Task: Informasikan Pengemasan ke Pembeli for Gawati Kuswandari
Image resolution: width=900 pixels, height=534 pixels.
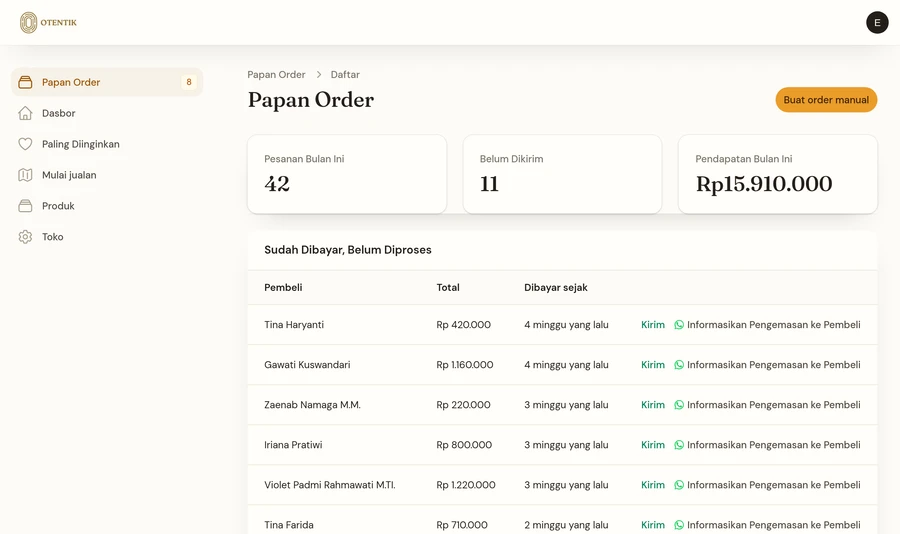Action: pyautogui.click(x=767, y=365)
